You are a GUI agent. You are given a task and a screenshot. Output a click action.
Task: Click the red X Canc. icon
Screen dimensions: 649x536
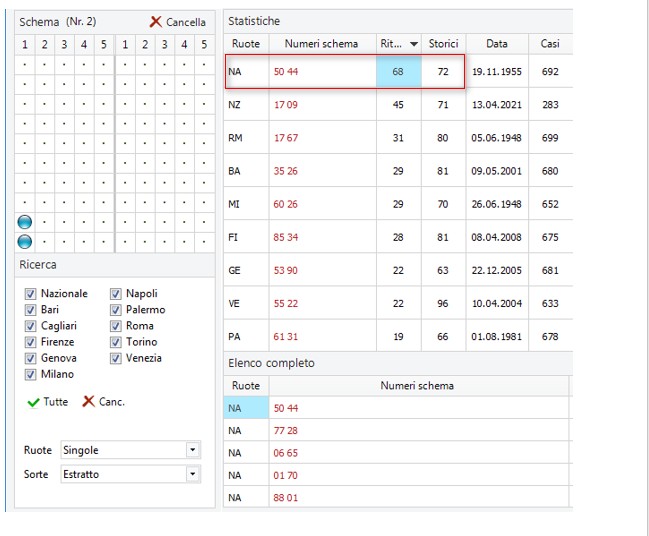tap(89, 401)
